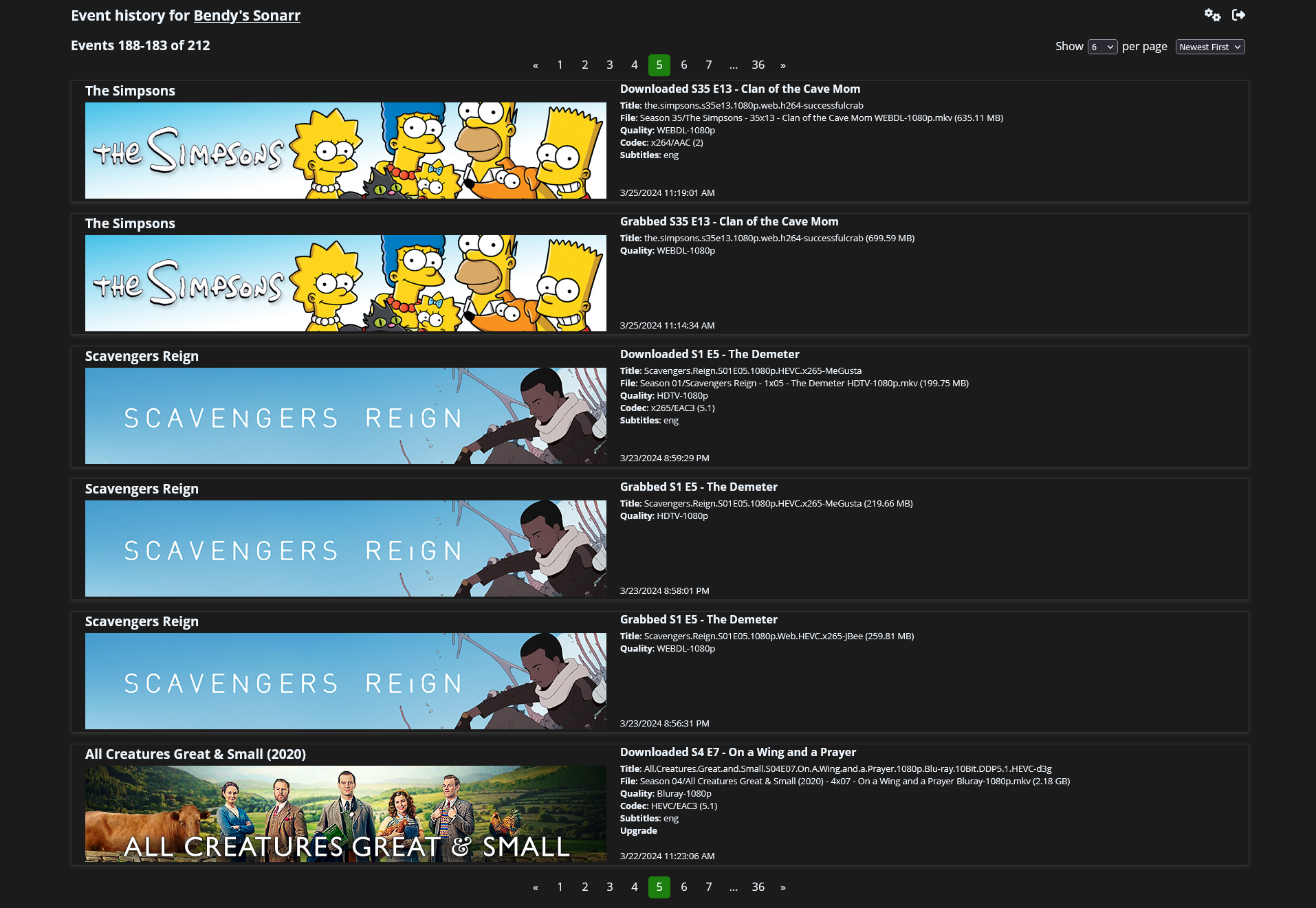
Task: Select page 6 in bottom pagination
Action: click(x=683, y=887)
